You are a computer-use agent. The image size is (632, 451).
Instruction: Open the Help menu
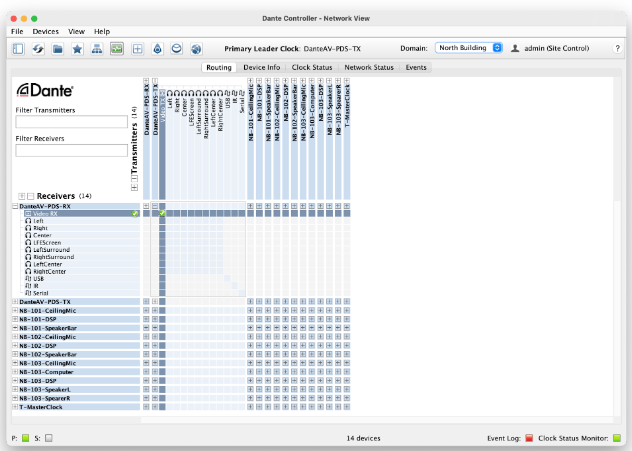coord(102,31)
